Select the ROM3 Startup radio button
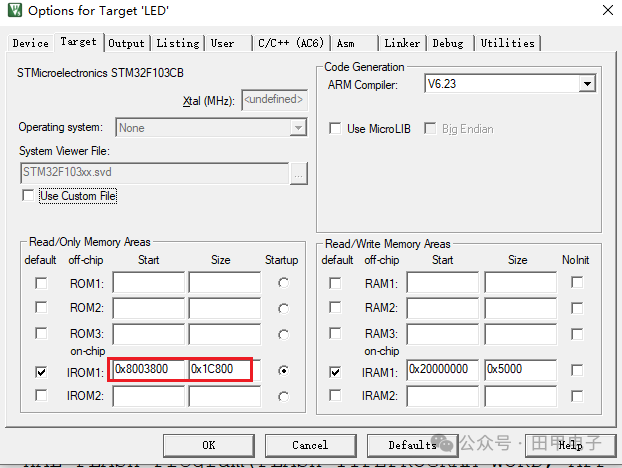 pos(283,334)
